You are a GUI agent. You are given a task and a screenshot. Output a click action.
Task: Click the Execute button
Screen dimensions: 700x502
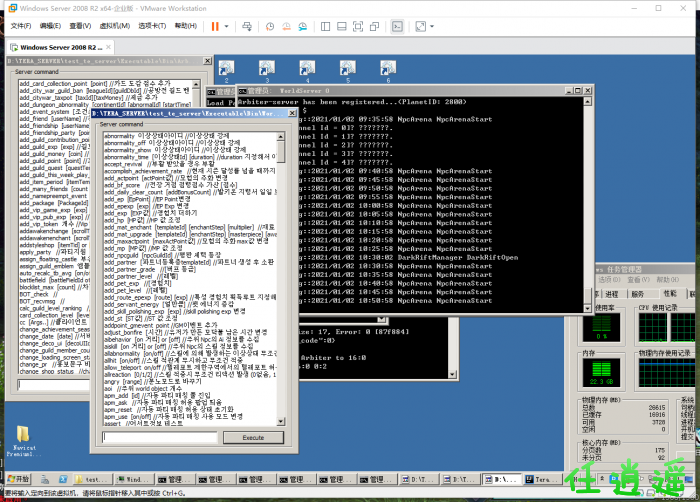(x=253, y=437)
